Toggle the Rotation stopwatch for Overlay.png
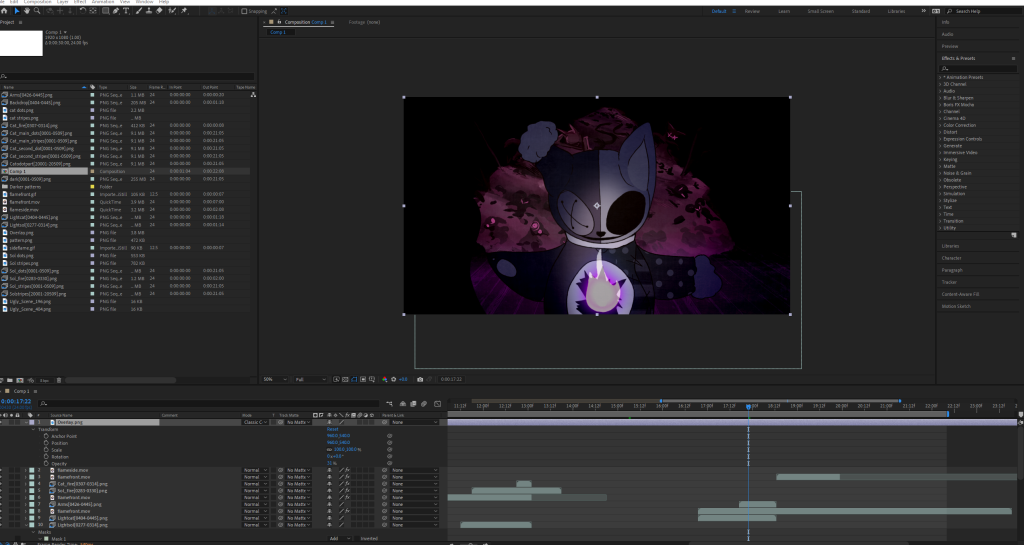This screenshot has height=545, width=1024. pos(46,457)
